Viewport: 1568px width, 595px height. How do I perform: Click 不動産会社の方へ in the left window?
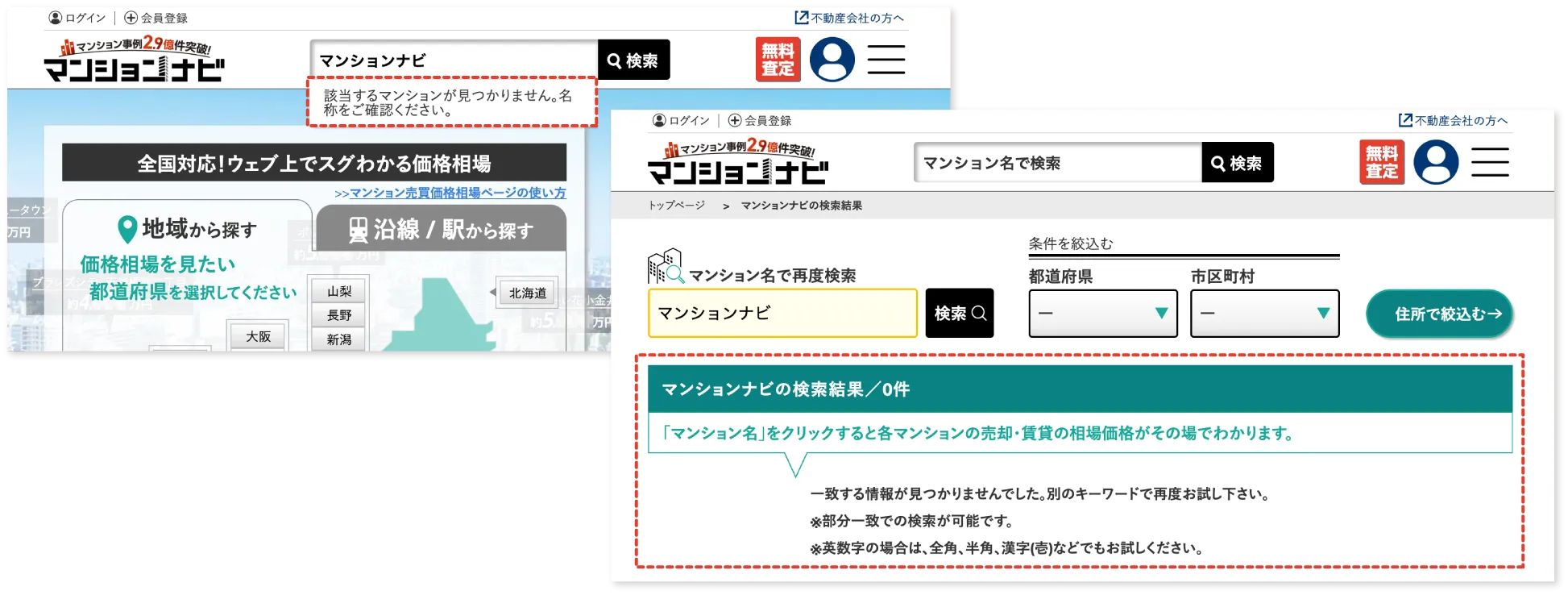click(x=849, y=18)
